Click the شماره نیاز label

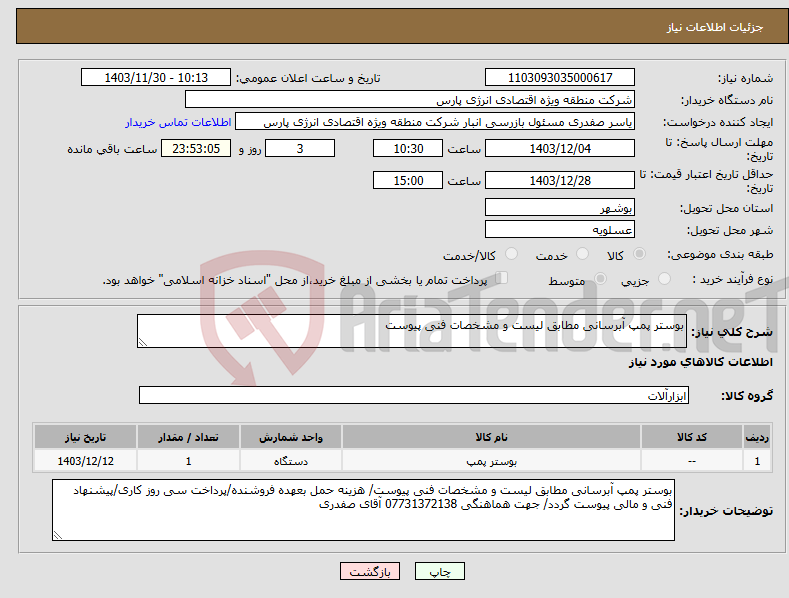point(745,79)
